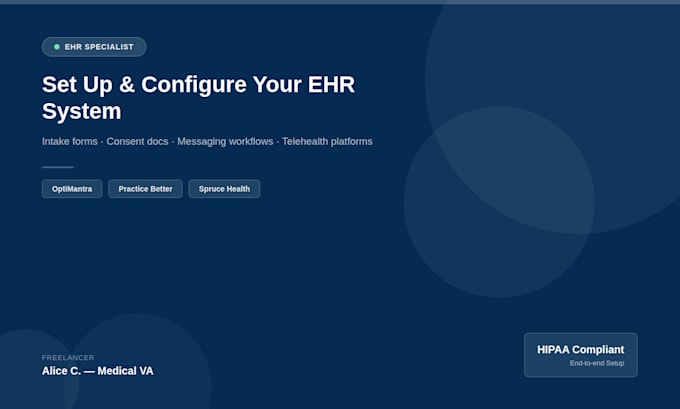Click the 'Alice C. — Medical VA' name
The height and width of the screenshot is (409, 680).
click(x=98, y=371)
